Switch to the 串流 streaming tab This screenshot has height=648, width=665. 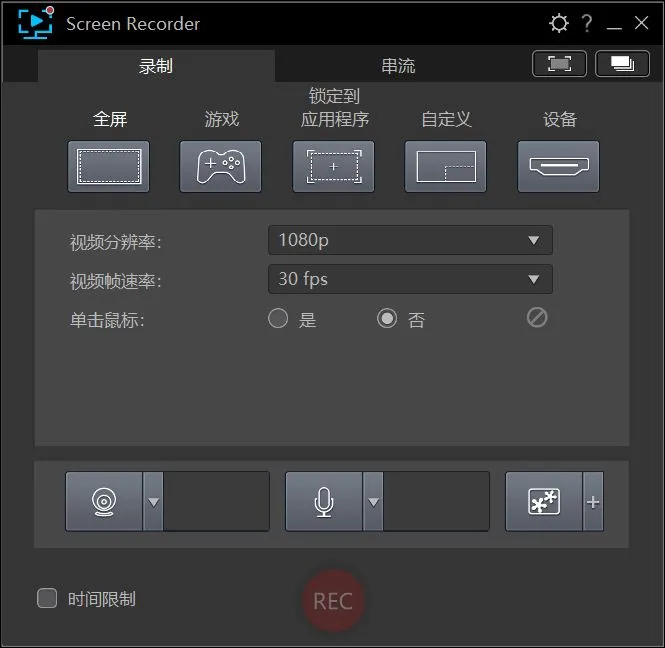(x=398, y=66)
